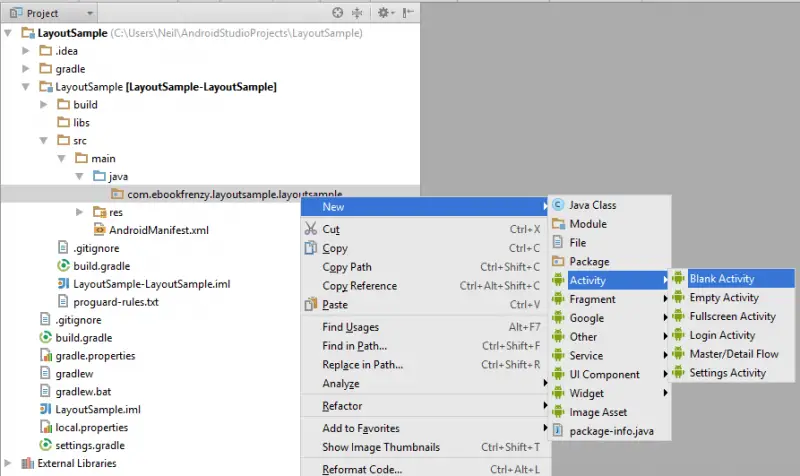Open the Refactor submenu

coord(342,406)
